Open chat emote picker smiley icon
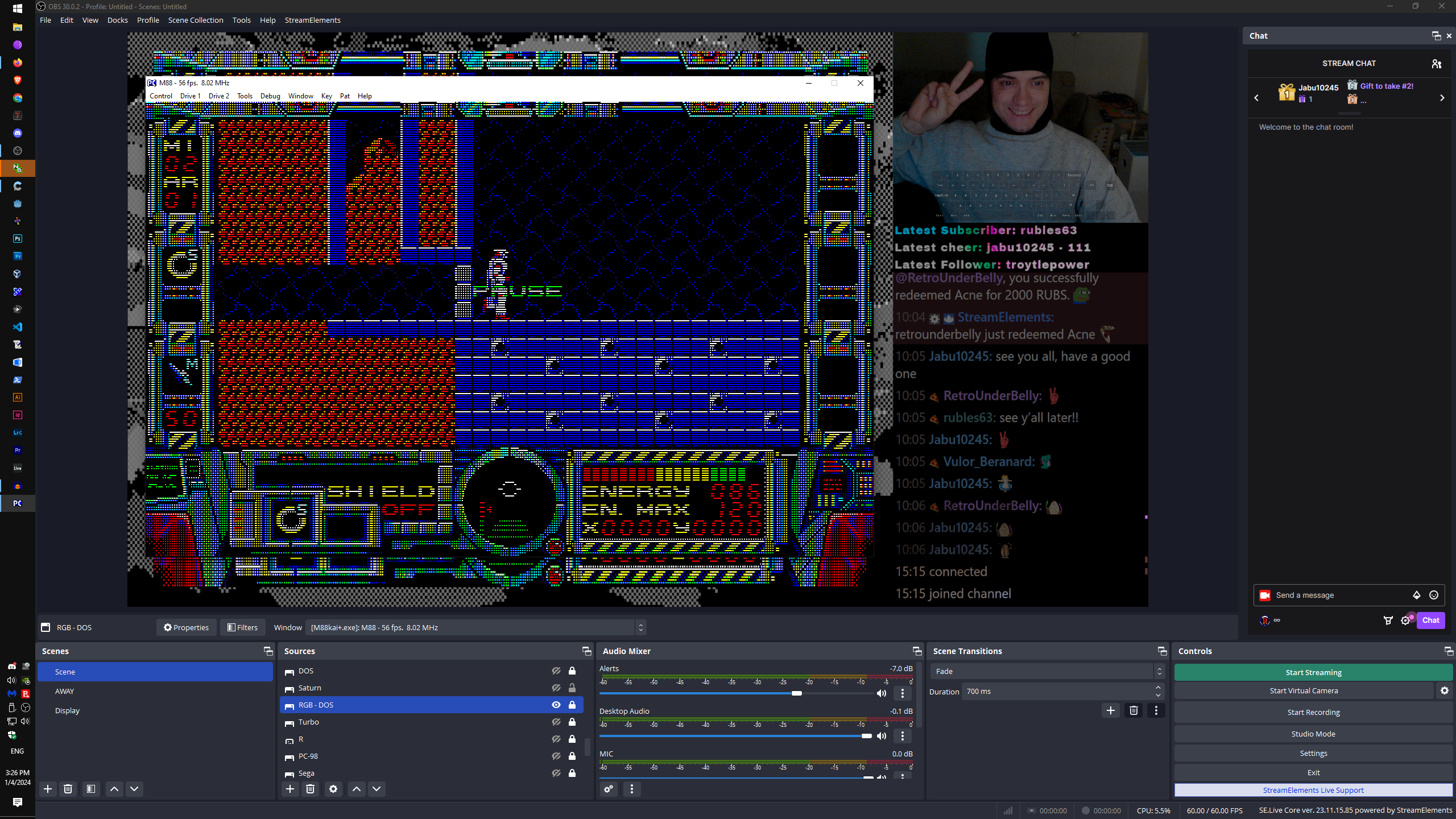Image resolution: width=1456 pixels, height=819 pixels. tap(1434, 595)
